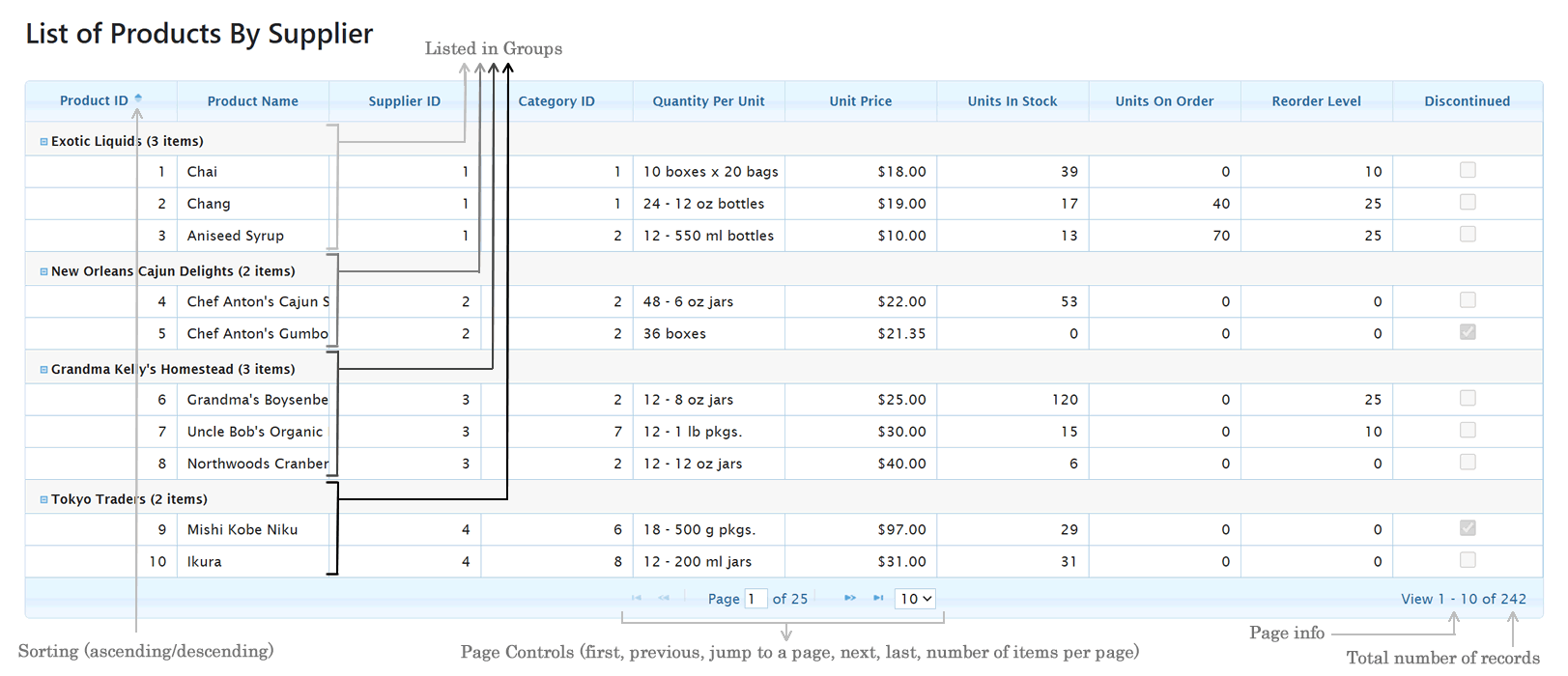Collapse the Exotic Liquids group
Image resolution: width=1568 pixels, height=676 pixels.
43,141
